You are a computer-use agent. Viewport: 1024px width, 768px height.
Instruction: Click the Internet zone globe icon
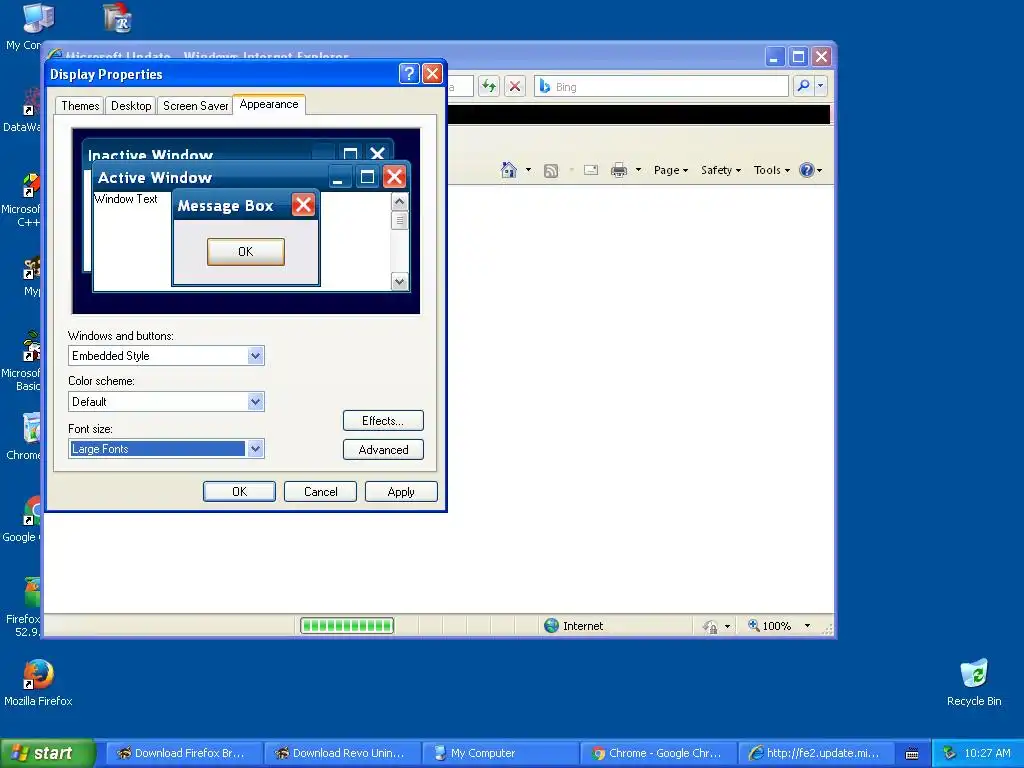[551, 626]
